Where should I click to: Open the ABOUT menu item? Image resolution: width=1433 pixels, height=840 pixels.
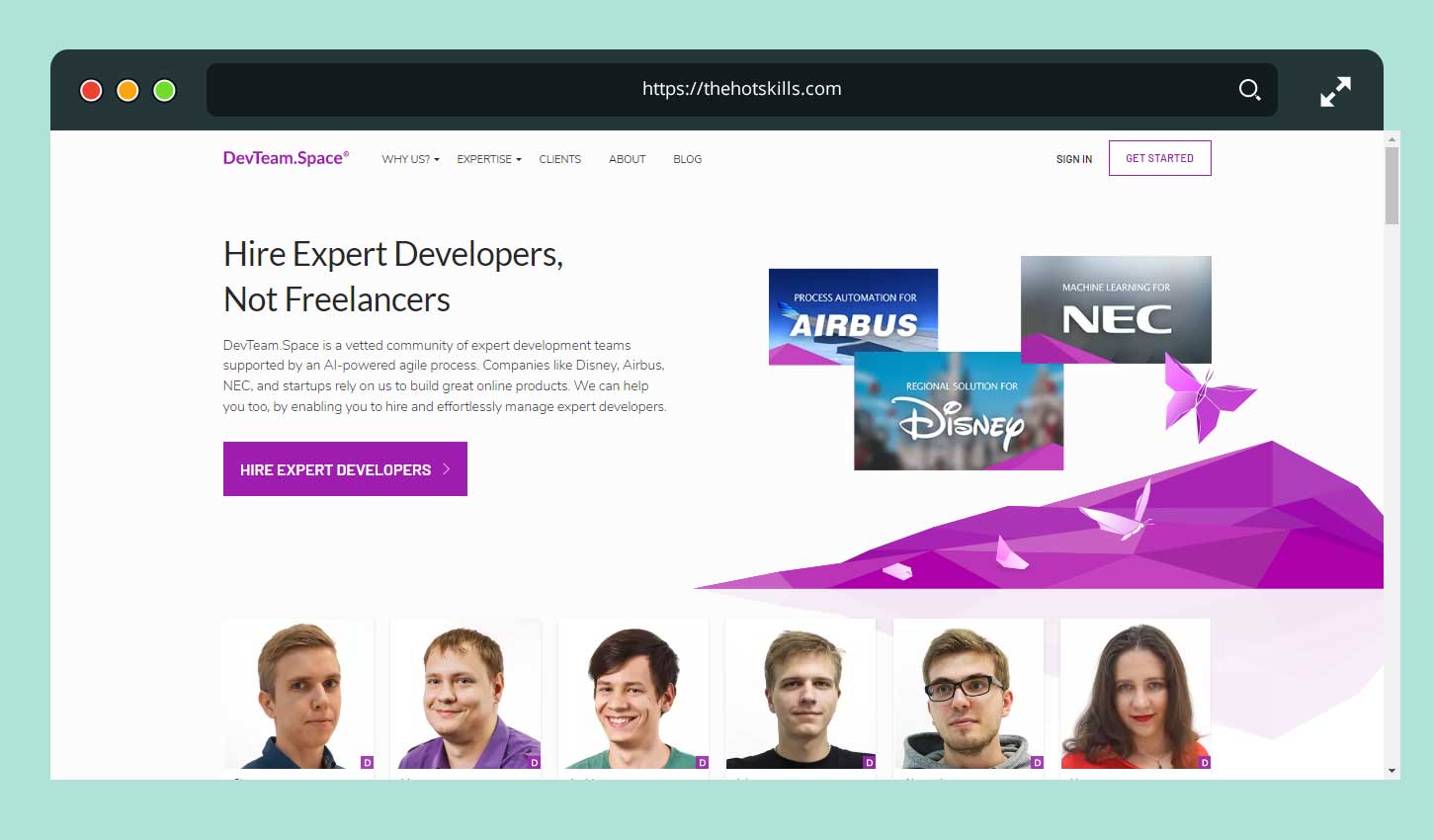[628, 159]
